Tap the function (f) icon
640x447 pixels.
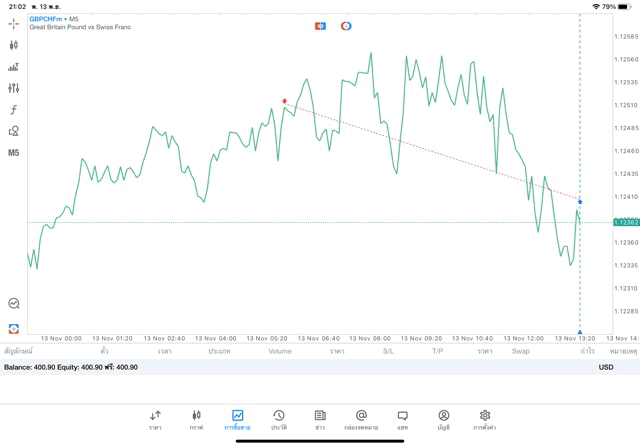point(14,110)
